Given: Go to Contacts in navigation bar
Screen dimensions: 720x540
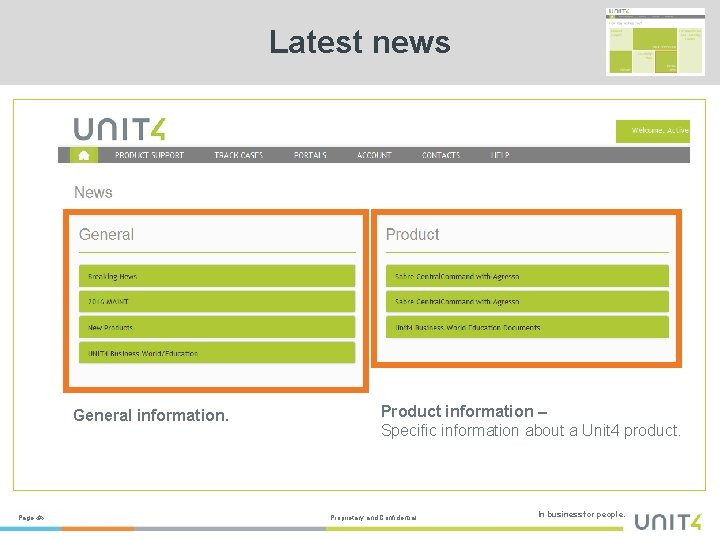Looking at the screenshot, I should [441, 155].
